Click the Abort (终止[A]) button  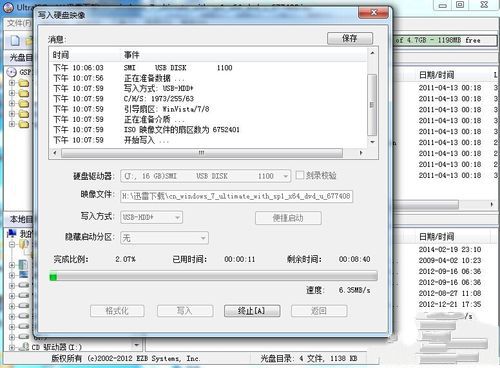(x=252, y=311)
